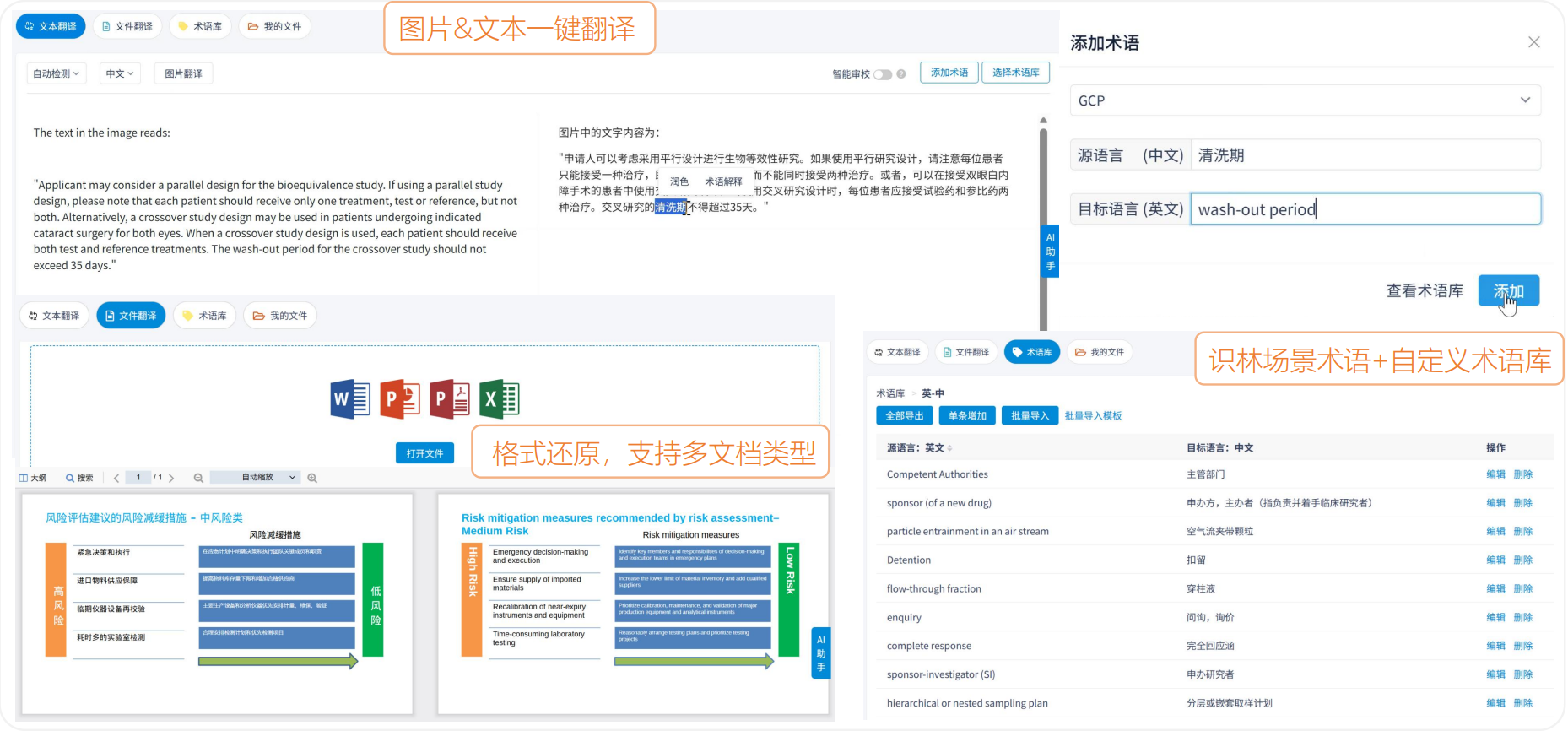Click the zoom in magnifier in viewer toolbar

[x=312, y=478]
